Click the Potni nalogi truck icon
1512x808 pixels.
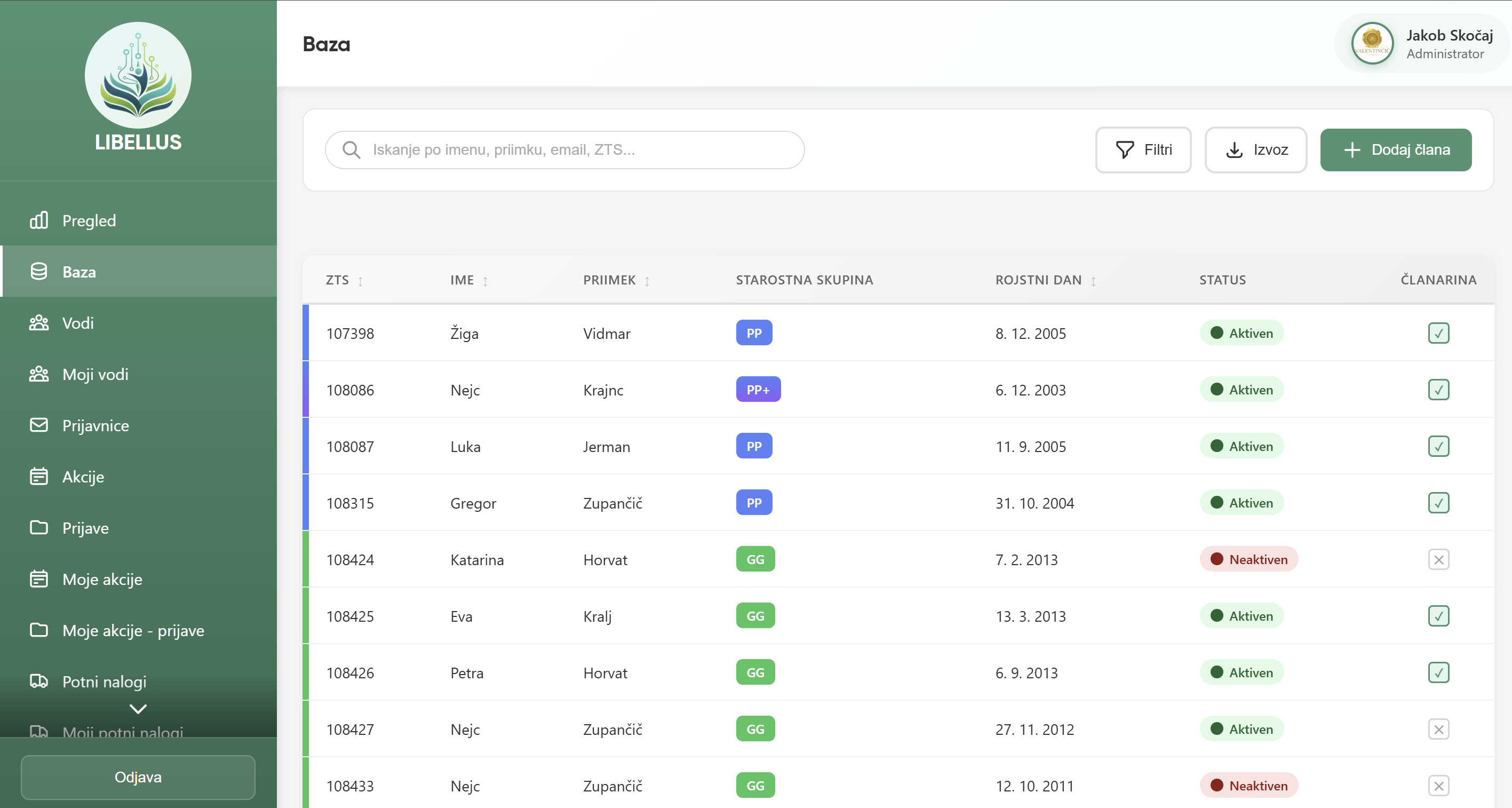coord(39,681)
